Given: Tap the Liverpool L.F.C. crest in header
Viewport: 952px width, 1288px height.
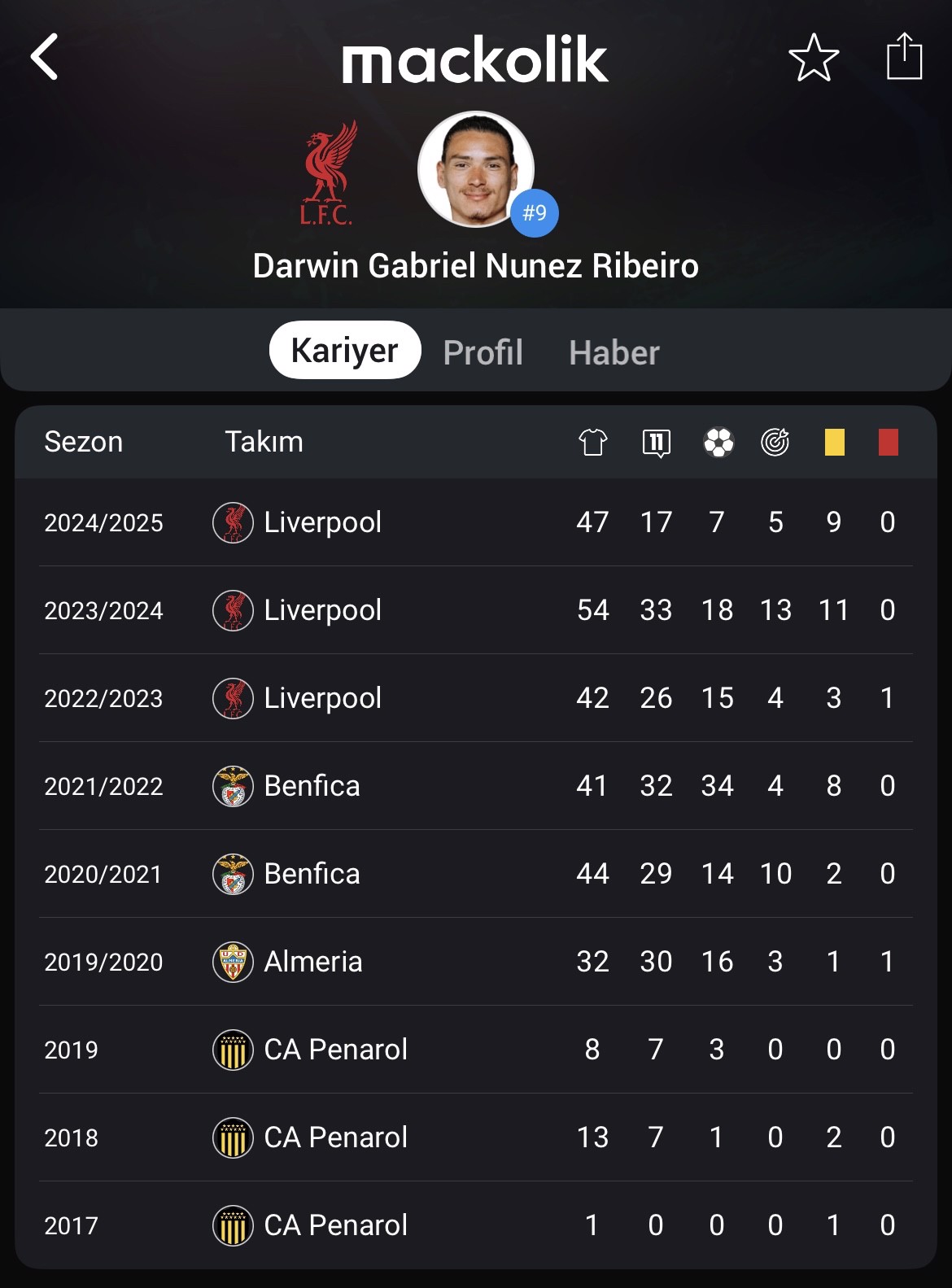Looking at the screenshot, I should [327, 172].
